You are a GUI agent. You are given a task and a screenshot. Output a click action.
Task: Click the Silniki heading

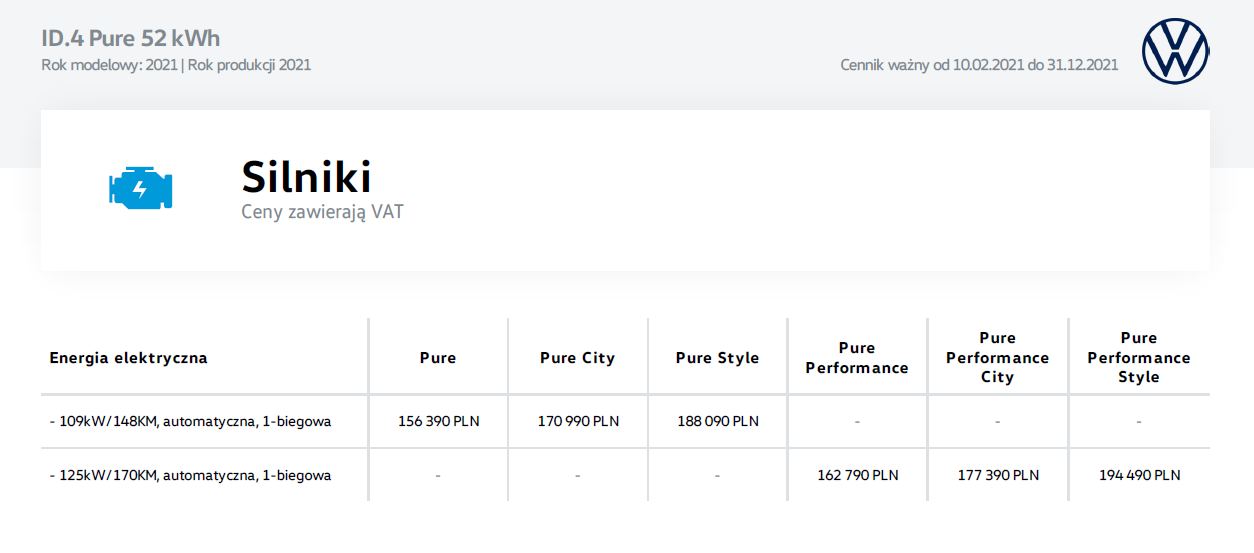(306, 177)
